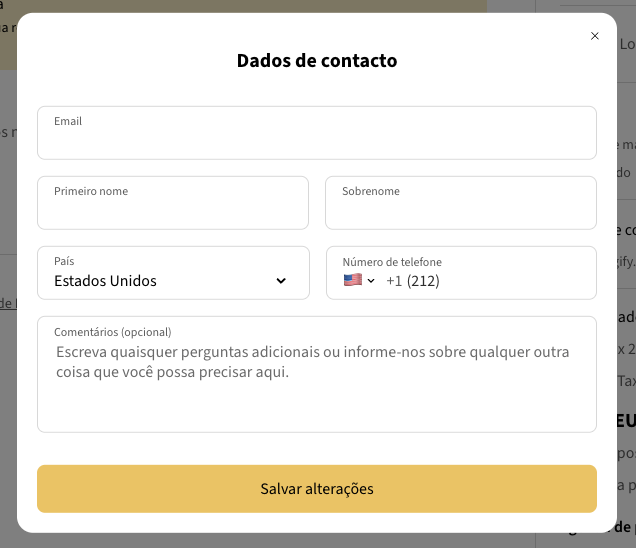Screen dimensions: 636x548
Task: Click the Email field label
Action: (x=68, y=121)
